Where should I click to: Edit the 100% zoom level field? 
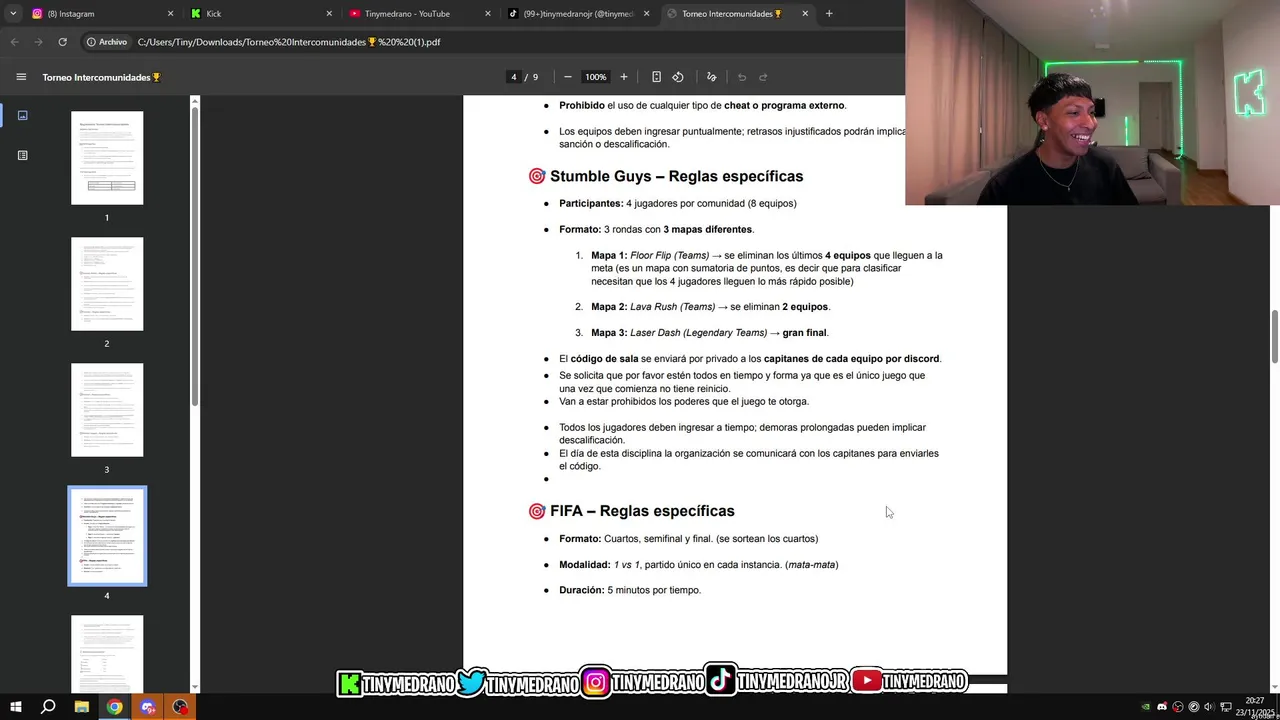click(596, 77)
